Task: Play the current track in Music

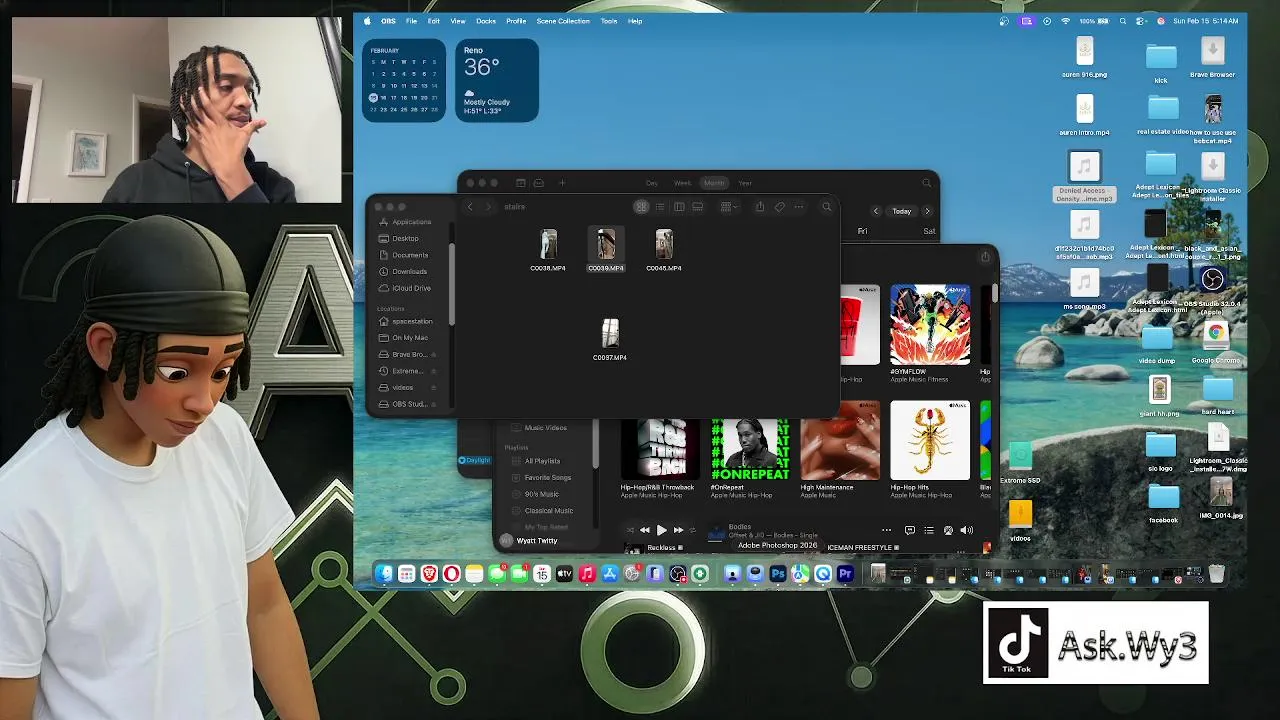Action: [661, 530]
